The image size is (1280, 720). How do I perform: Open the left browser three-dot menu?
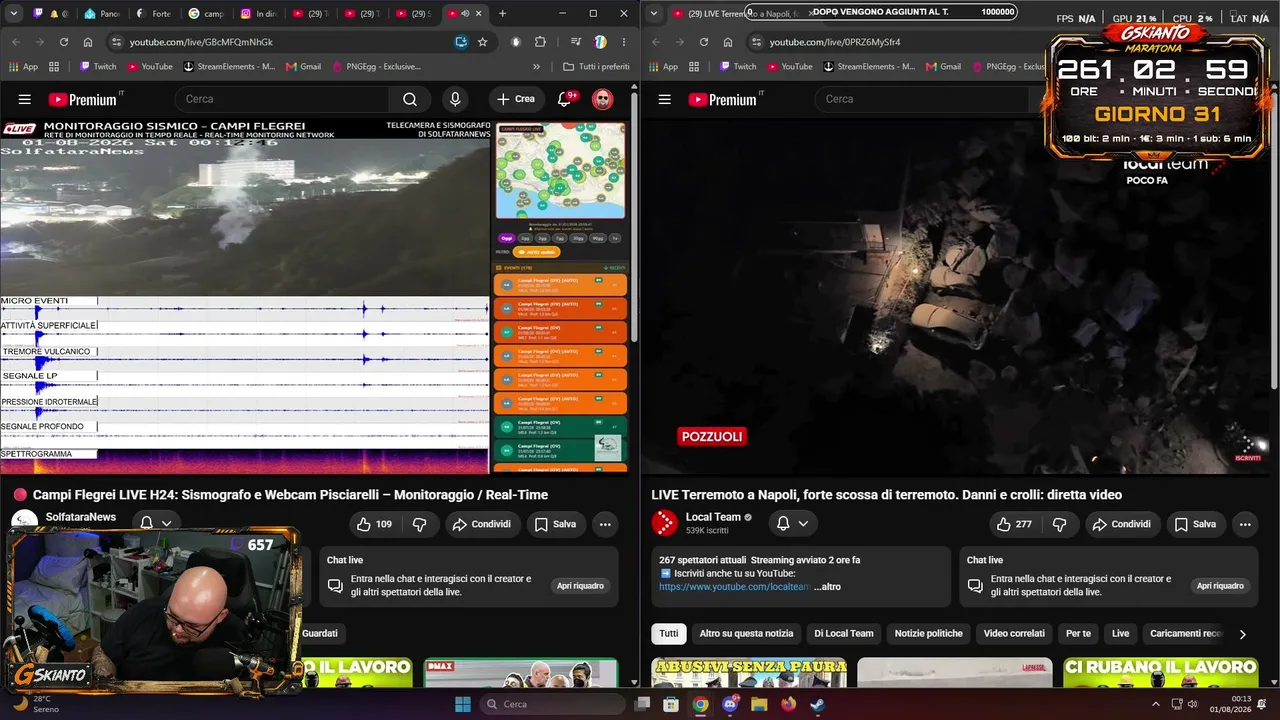[x=624, y=42]
